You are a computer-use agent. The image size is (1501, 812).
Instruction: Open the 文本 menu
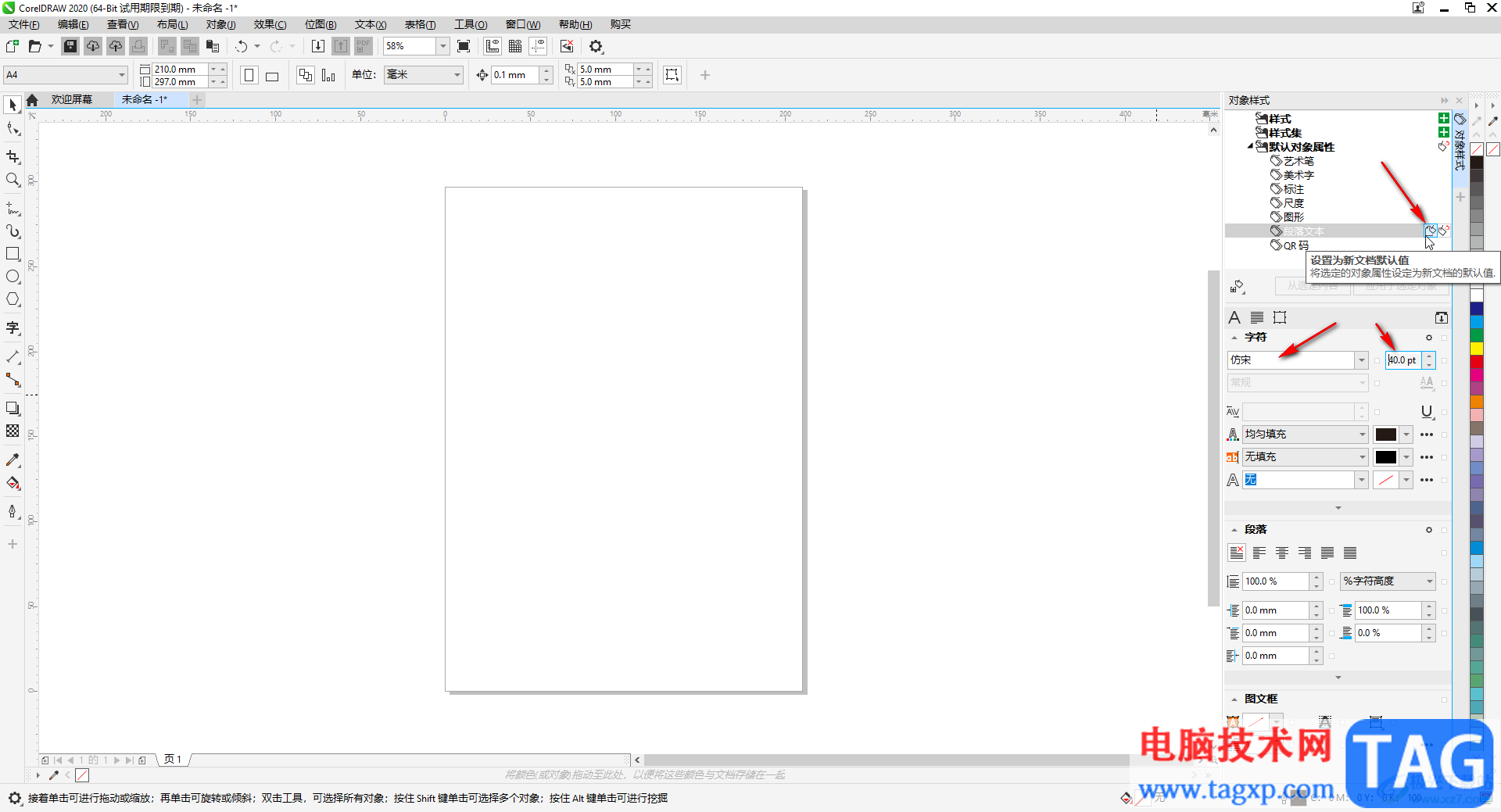pyautogui.click(x=371, y=24)
